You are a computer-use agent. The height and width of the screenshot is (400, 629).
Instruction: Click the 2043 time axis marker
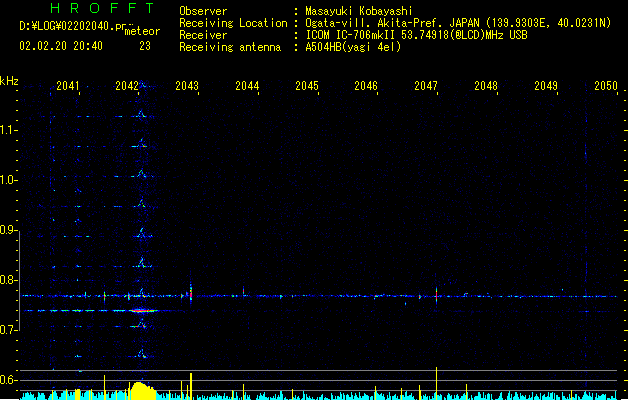187,86
